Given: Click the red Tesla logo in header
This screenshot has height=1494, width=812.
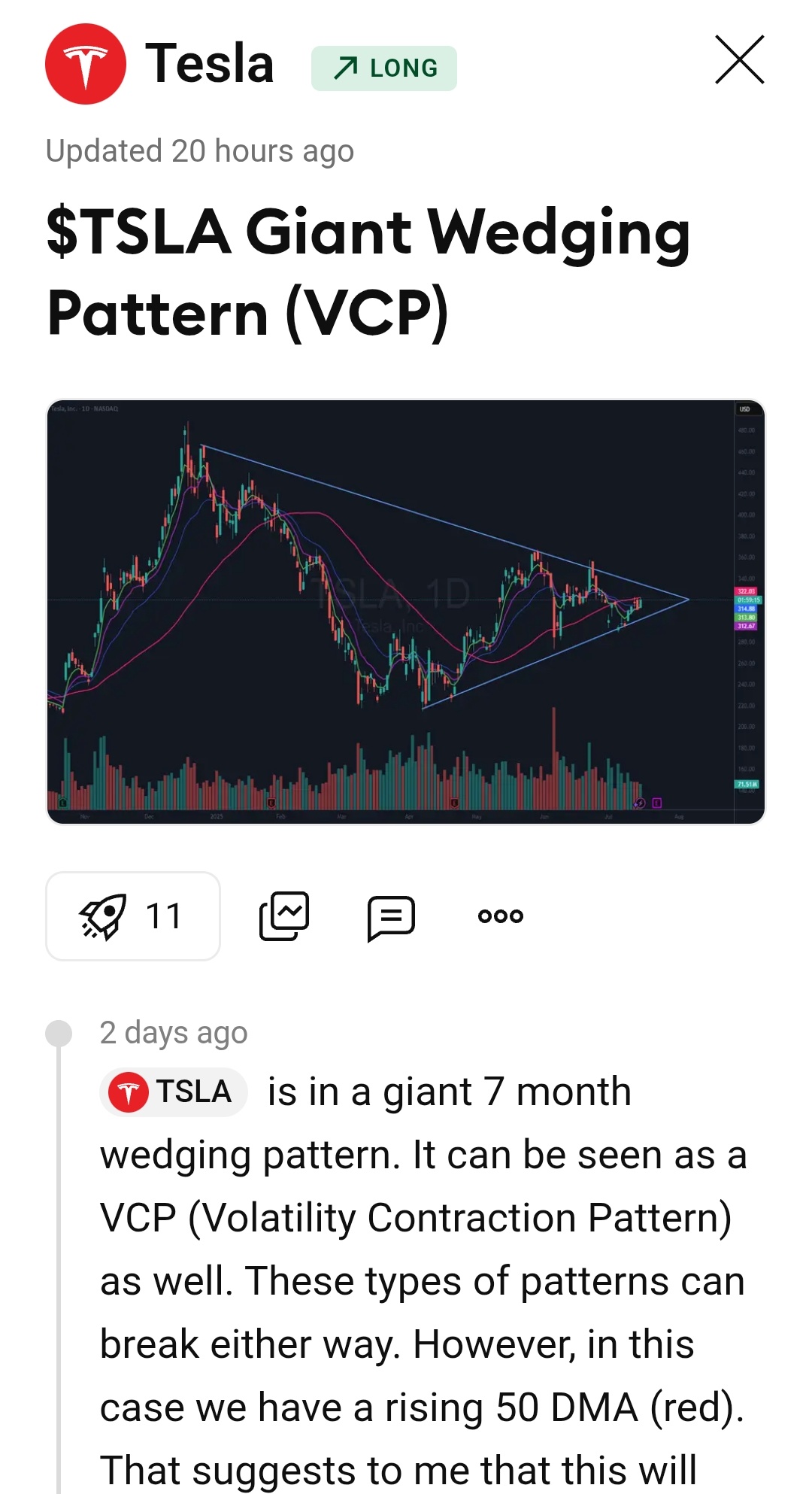Looking at the screenshot, I should click(86, 64).
